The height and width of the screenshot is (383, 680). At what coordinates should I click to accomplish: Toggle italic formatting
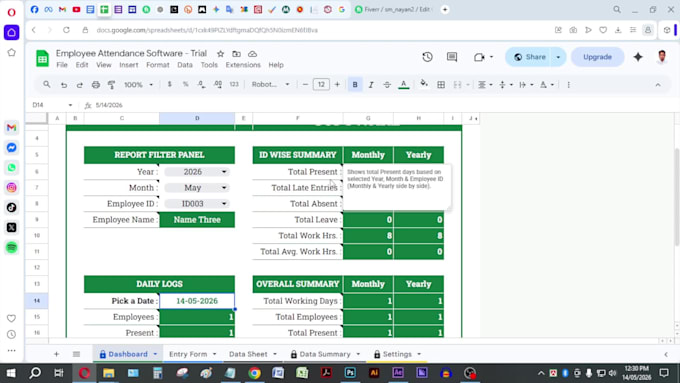(371, 85)
